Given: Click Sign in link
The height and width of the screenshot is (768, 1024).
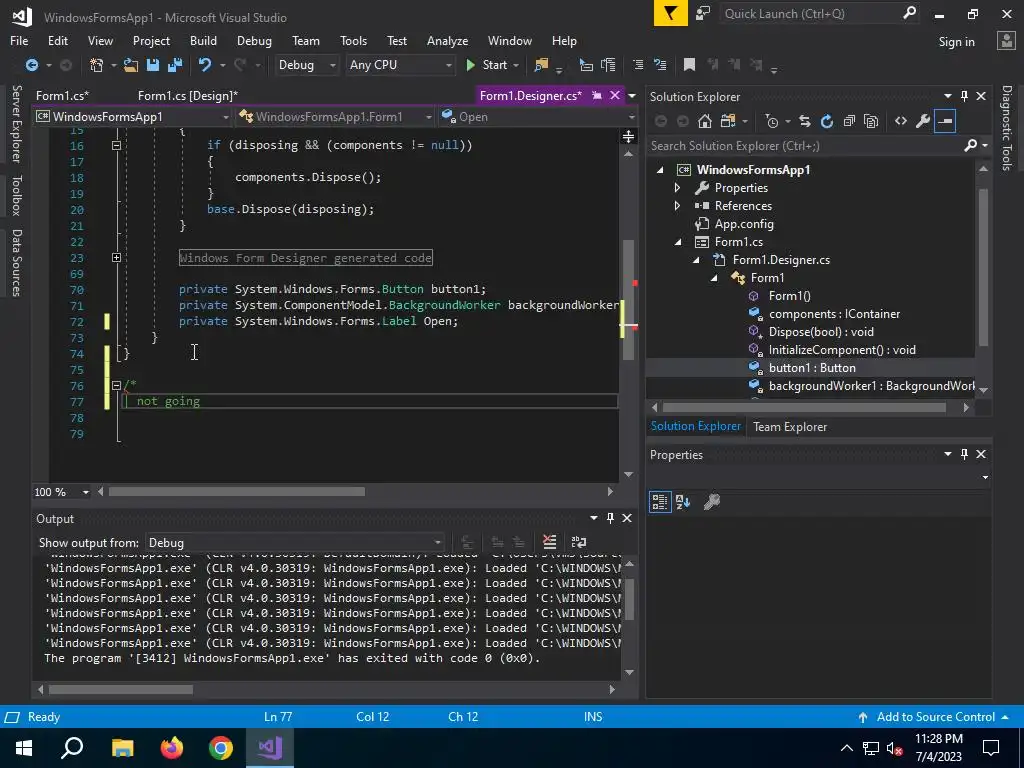Looking at the screenshot, I should pos(956,42).
